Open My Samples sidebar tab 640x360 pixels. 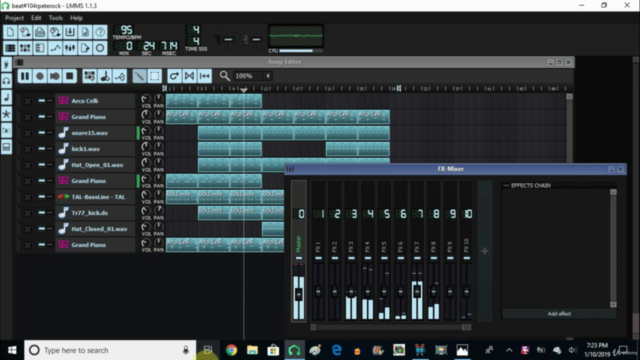point(6,98)
